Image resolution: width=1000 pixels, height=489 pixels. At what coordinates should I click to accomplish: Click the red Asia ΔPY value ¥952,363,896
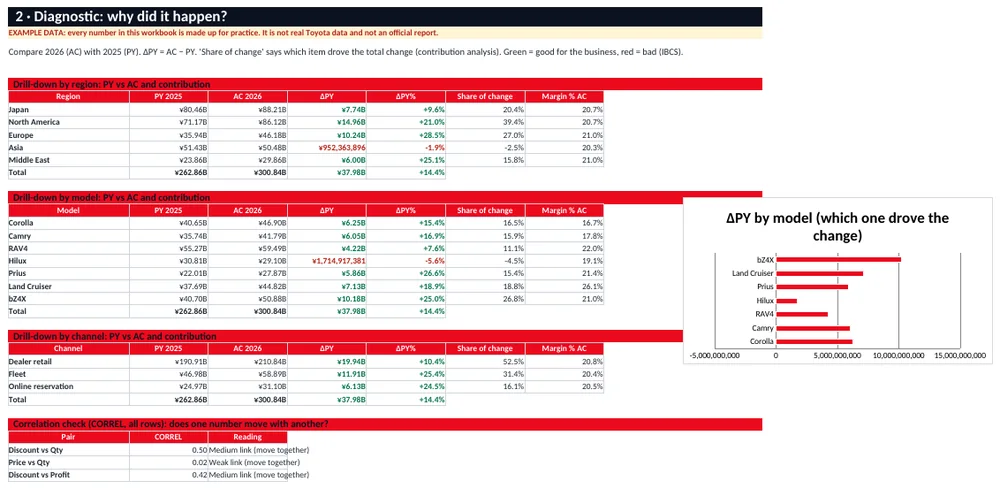(x=327, y=147)
